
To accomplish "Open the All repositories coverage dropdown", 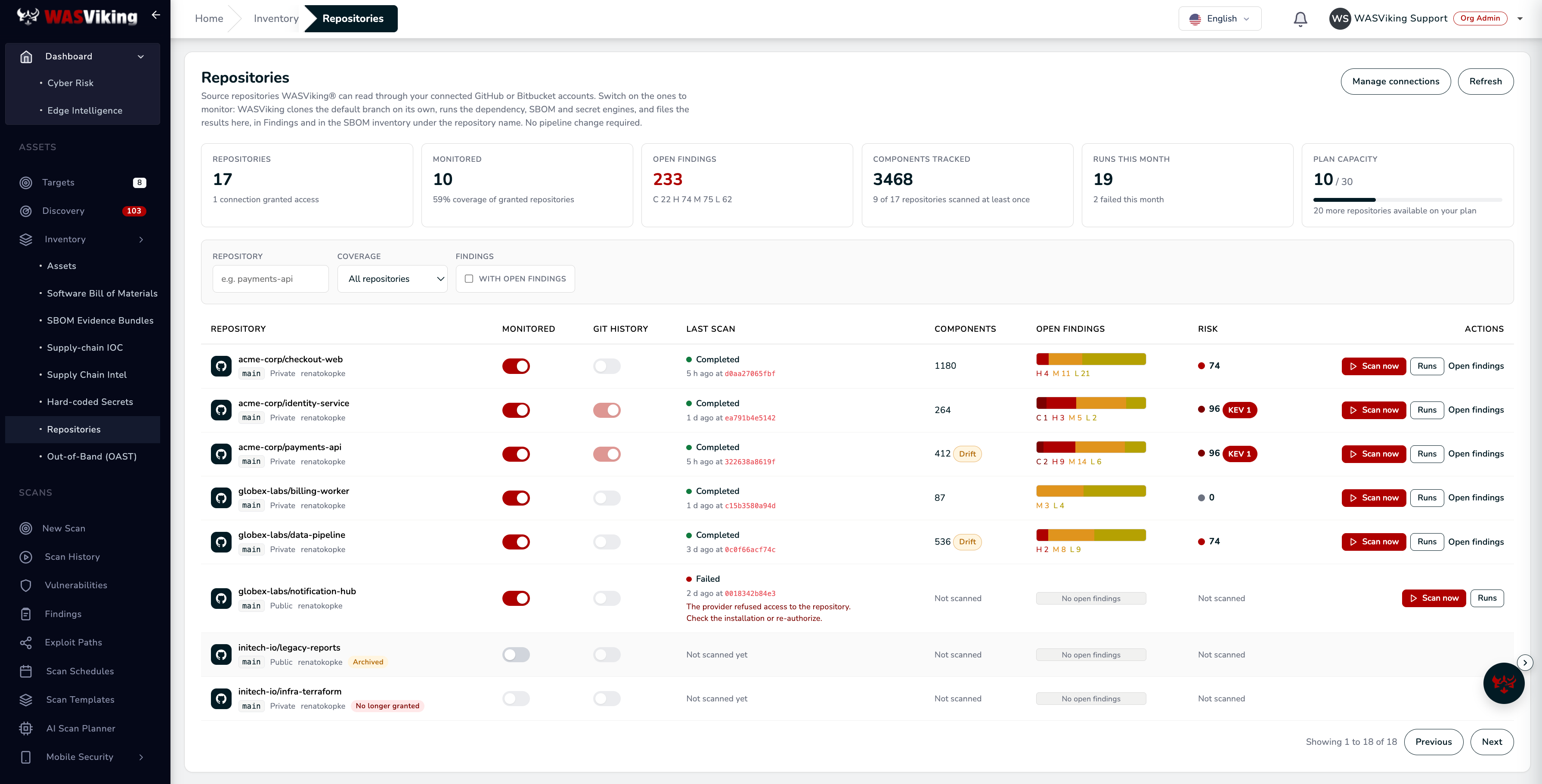I will (x=392, y=279).
